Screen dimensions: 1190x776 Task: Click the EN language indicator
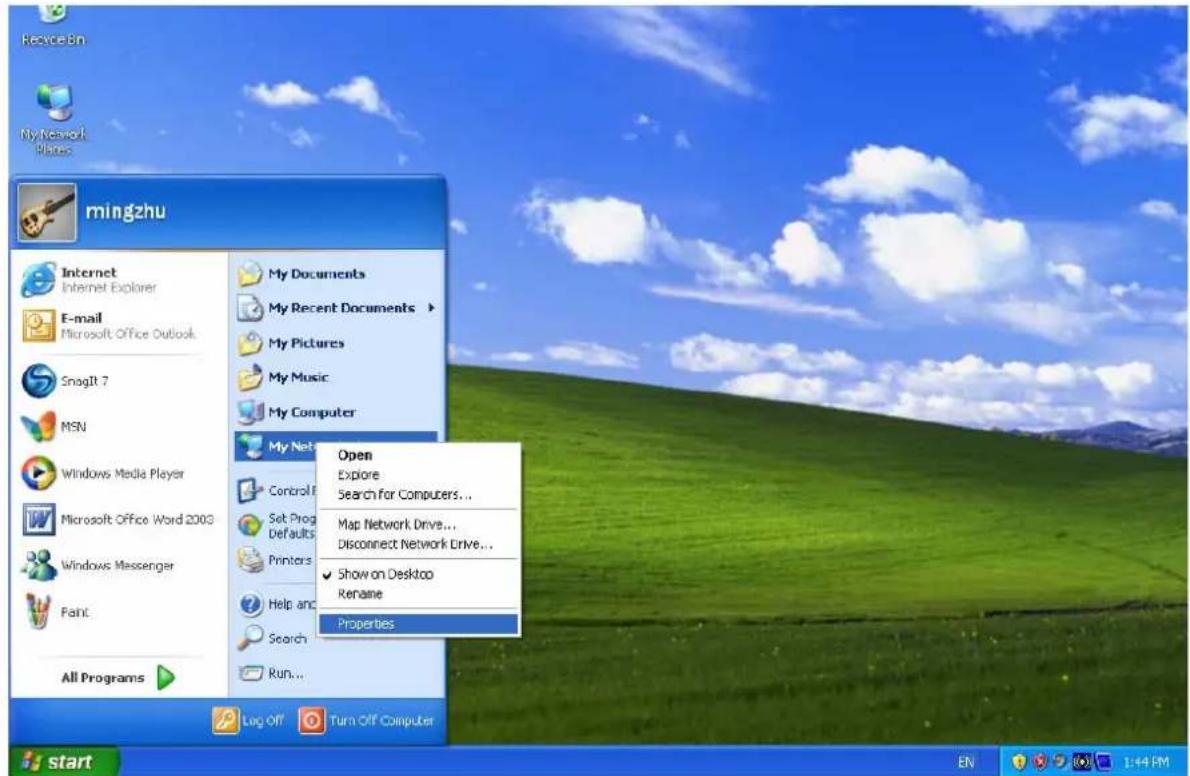point(965,762)
